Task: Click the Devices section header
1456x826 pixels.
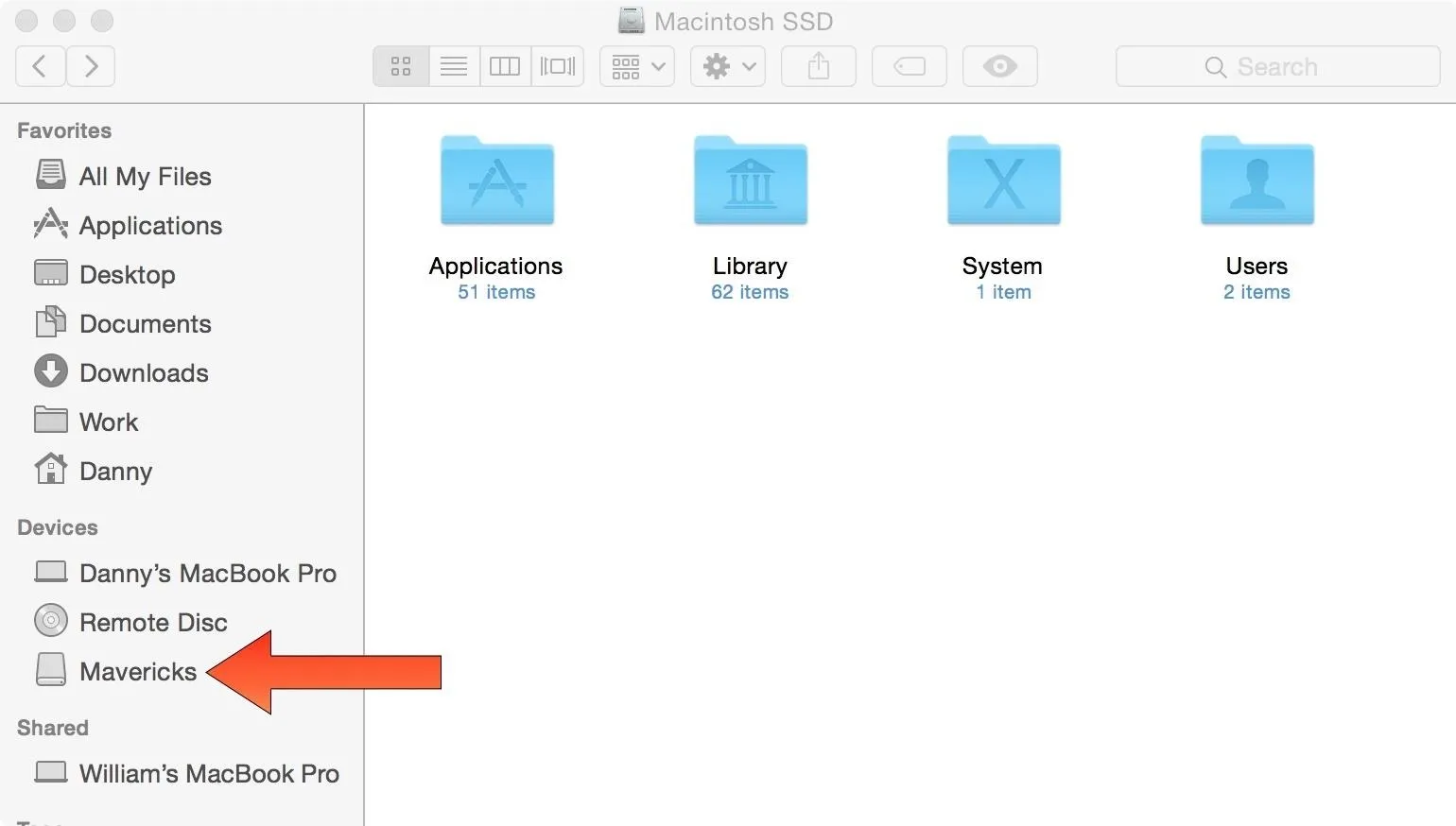Action: point(58,527)
